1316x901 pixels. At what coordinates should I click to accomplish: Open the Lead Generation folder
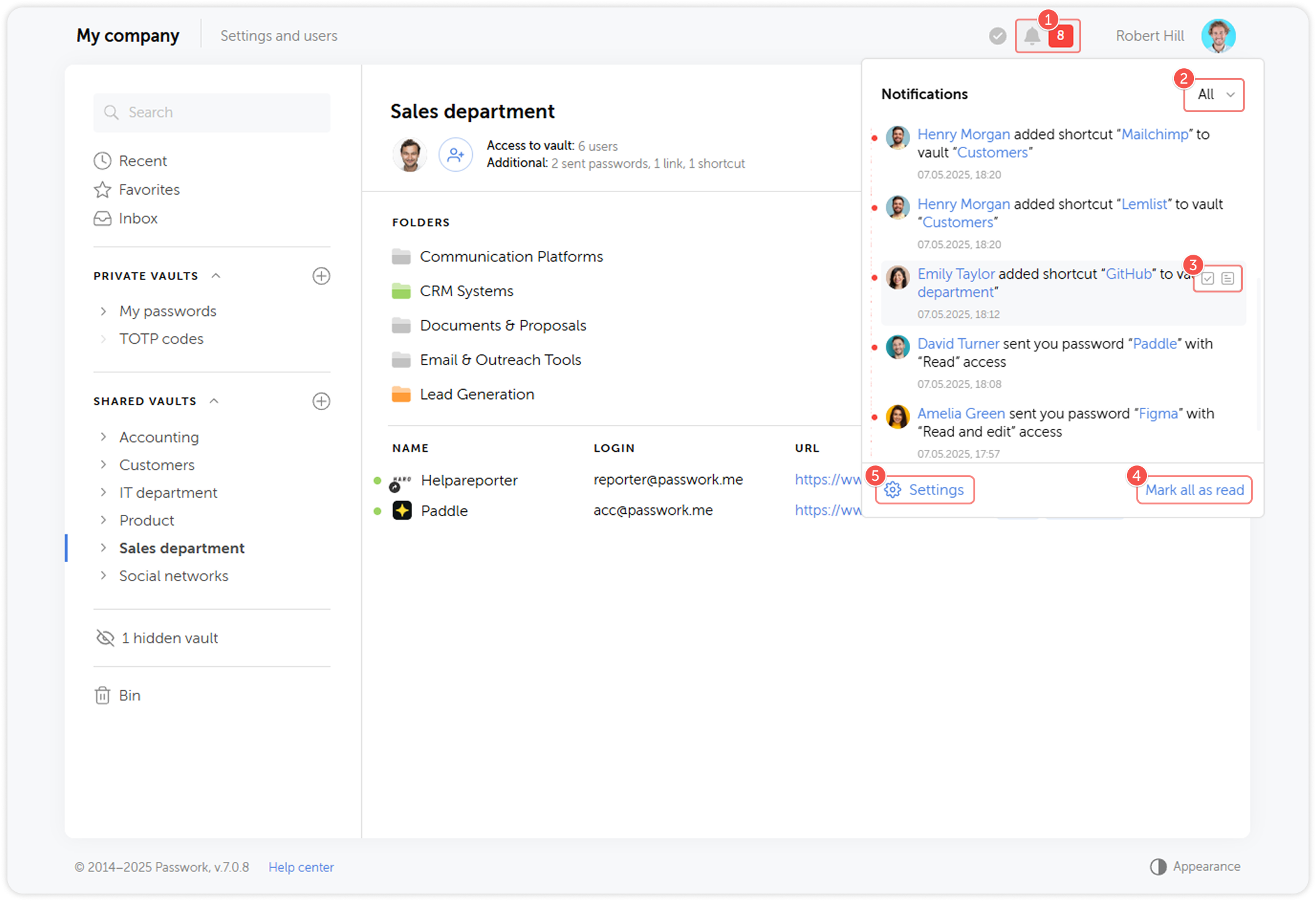(x=476, y=394)
